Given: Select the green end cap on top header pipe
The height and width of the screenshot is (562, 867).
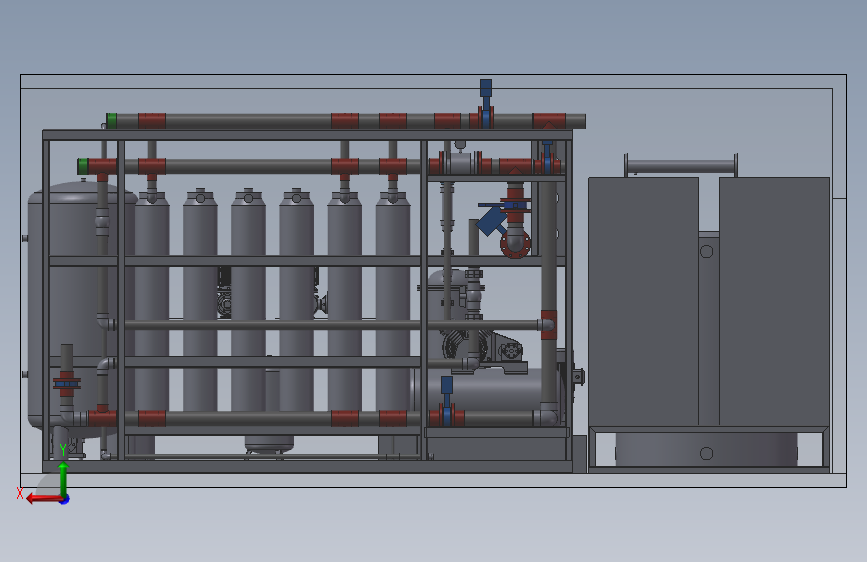Looking at the screenshot, I should (x=112, y=121).
